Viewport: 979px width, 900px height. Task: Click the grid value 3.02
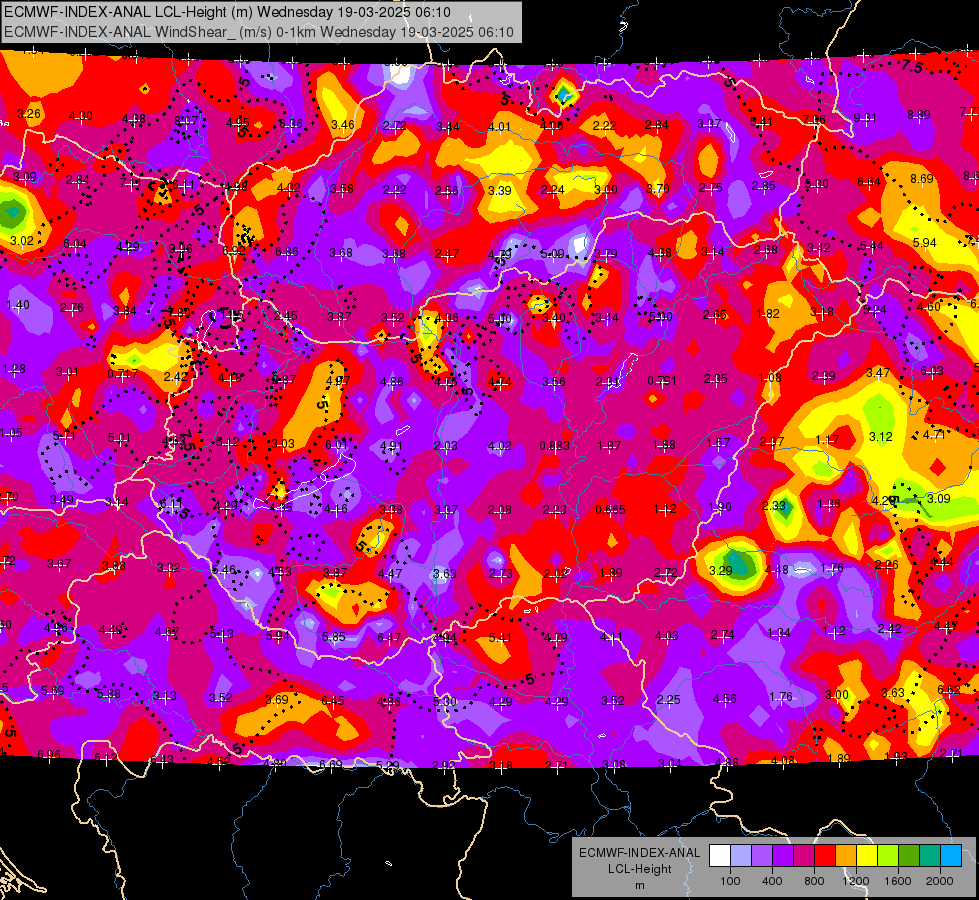tap(21, 240)
